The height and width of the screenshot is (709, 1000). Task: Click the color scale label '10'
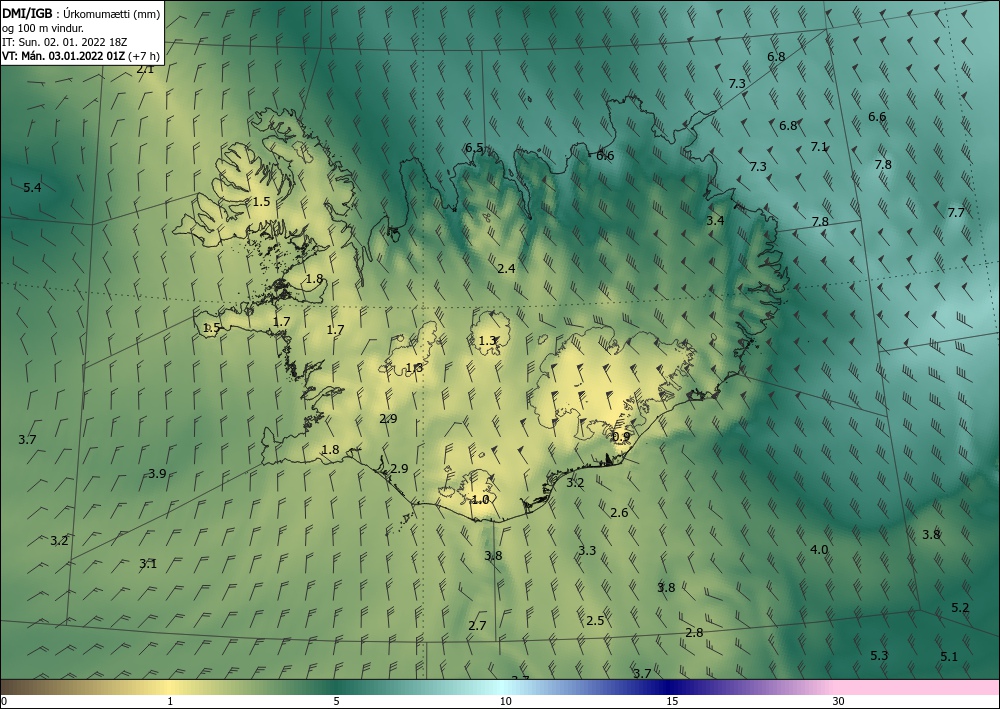point(505,701)
